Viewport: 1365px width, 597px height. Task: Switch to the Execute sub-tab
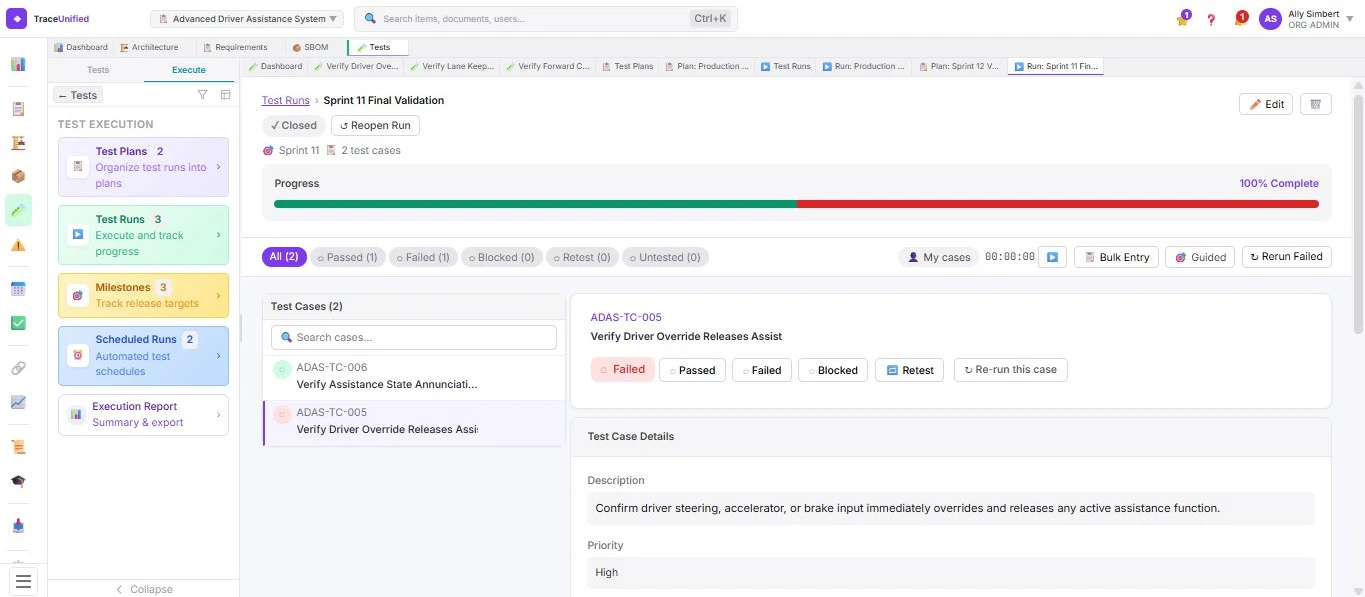pyautogui.click(x=189, y=70)
